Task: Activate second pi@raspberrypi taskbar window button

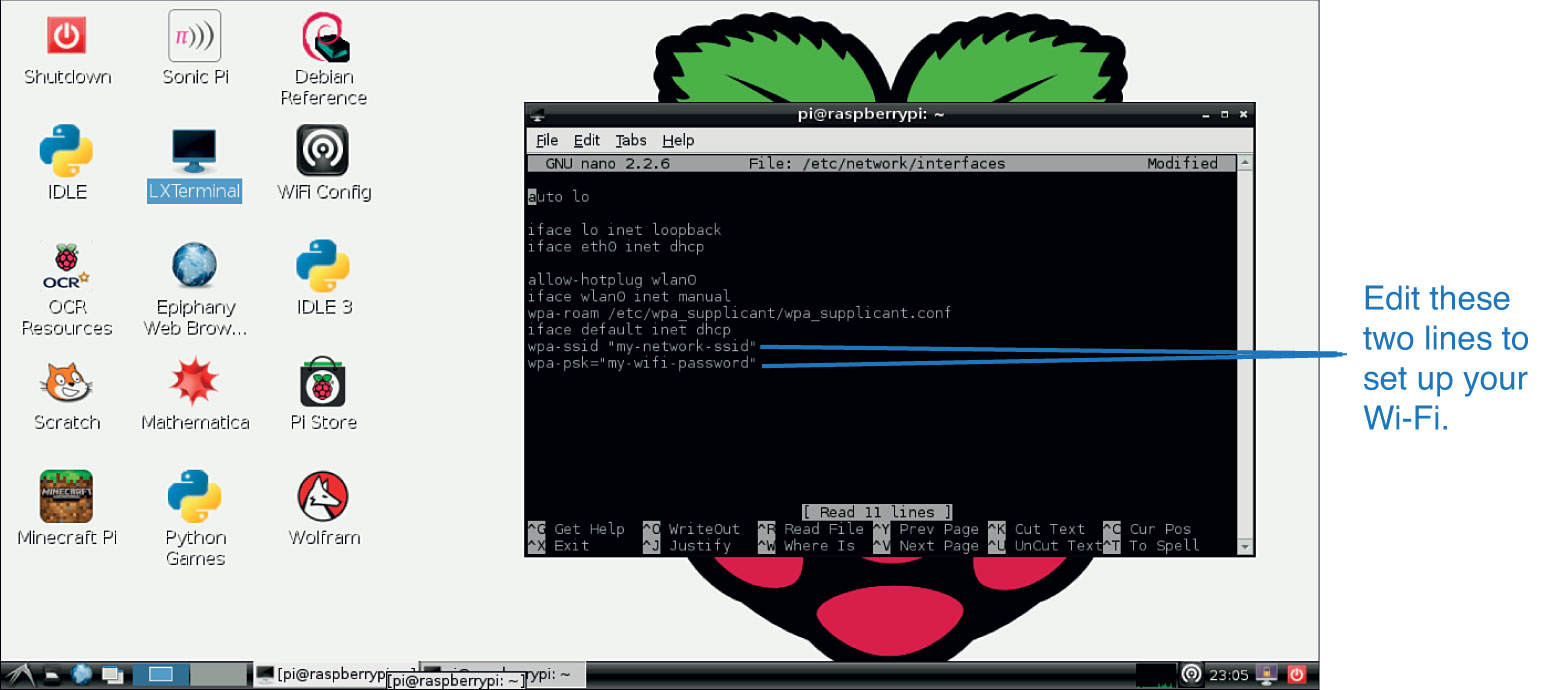Action: (502, 675)
